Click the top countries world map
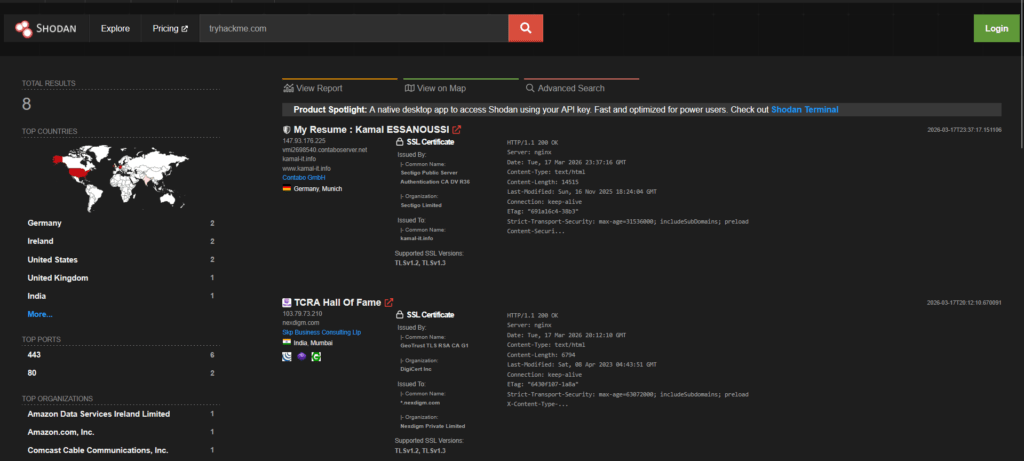The height and width of the screenshot is (461, 1024). coord(121,178)
